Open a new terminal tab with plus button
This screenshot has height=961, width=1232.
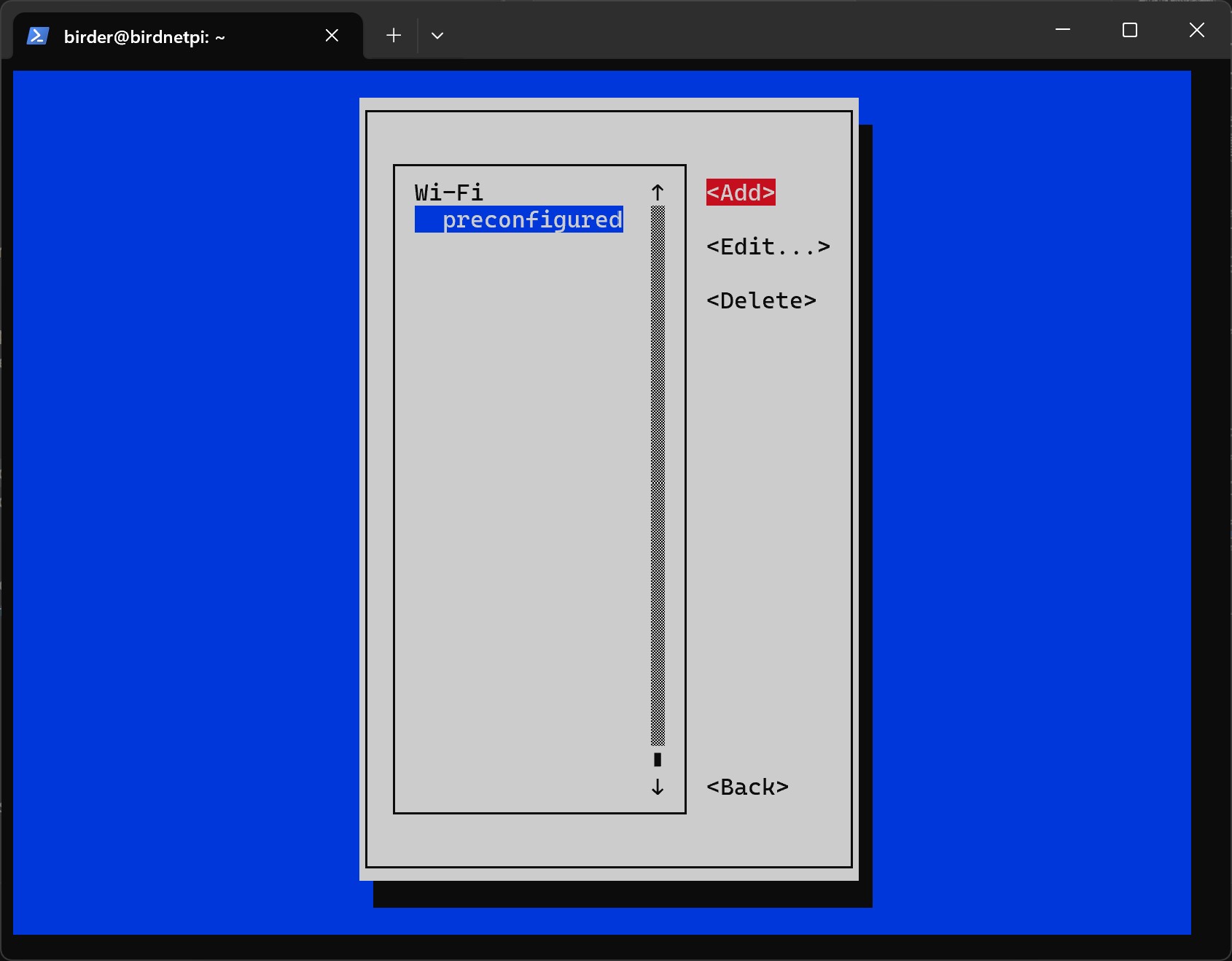coord(394,36)
